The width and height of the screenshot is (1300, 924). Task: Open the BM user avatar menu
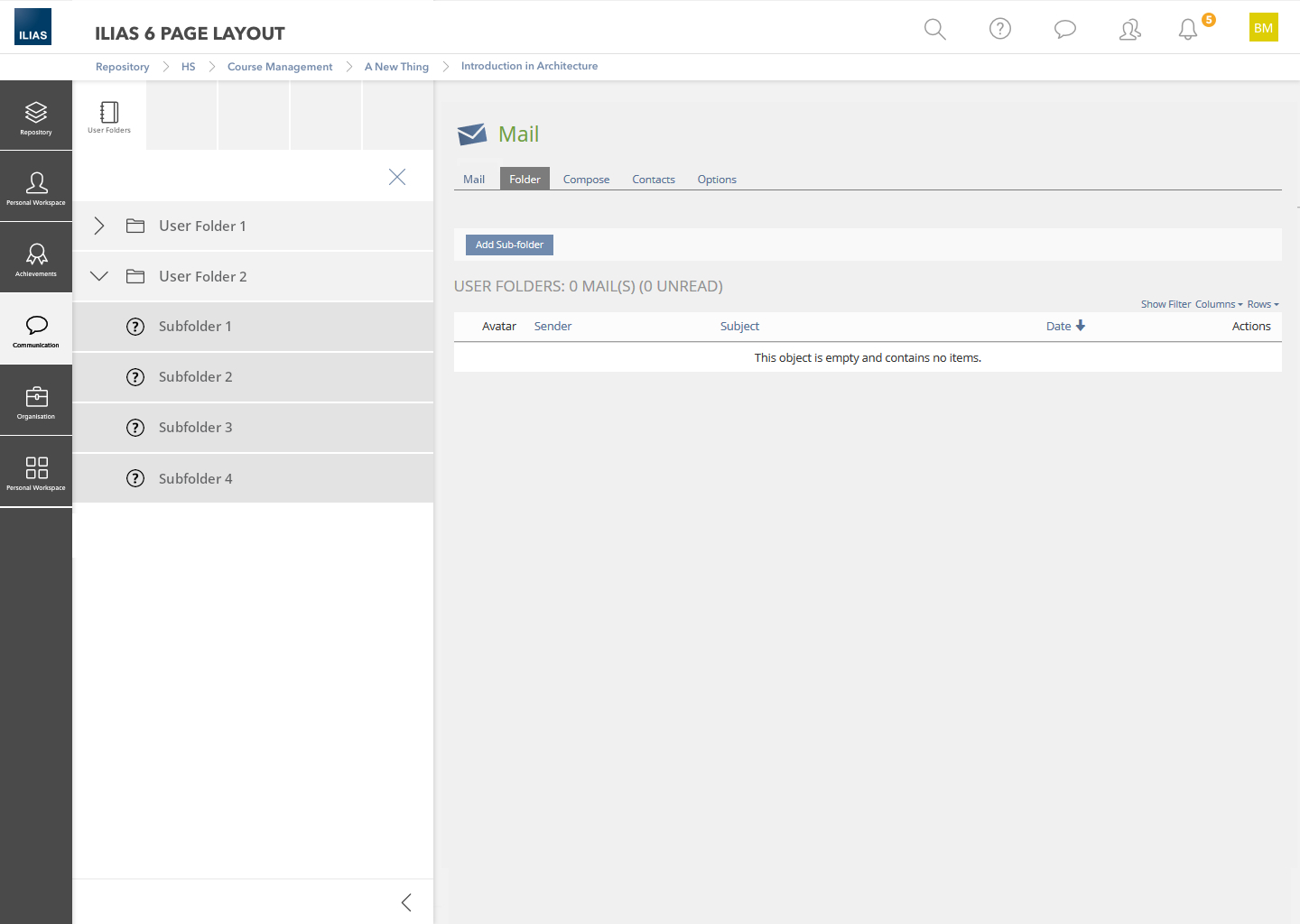pos(1263,27)
